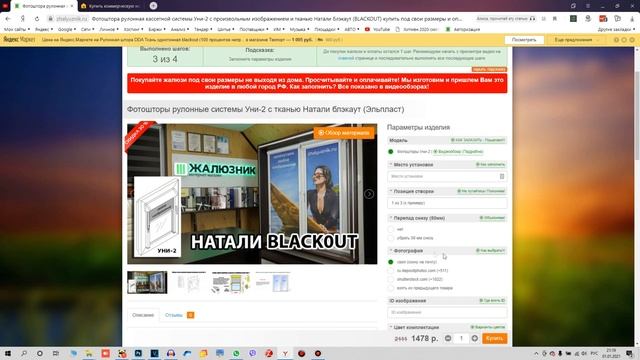Viewport: 640px width, 360px height.
Task: Click the ID изображения input field
Action: coord(447,313)
